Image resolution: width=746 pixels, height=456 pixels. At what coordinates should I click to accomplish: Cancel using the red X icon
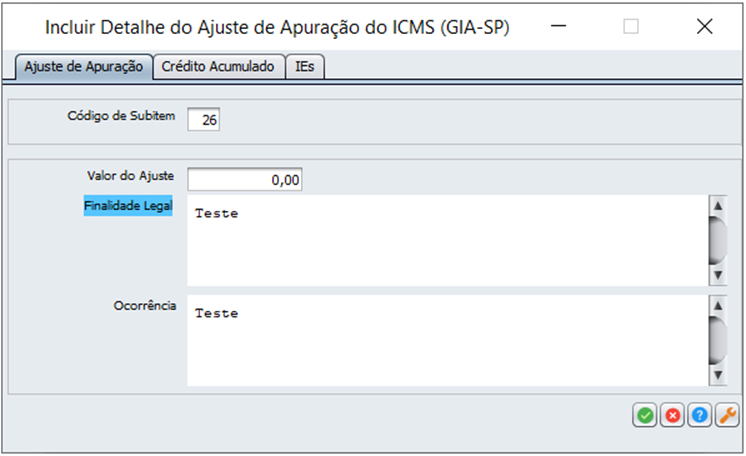tap(672, 415)
